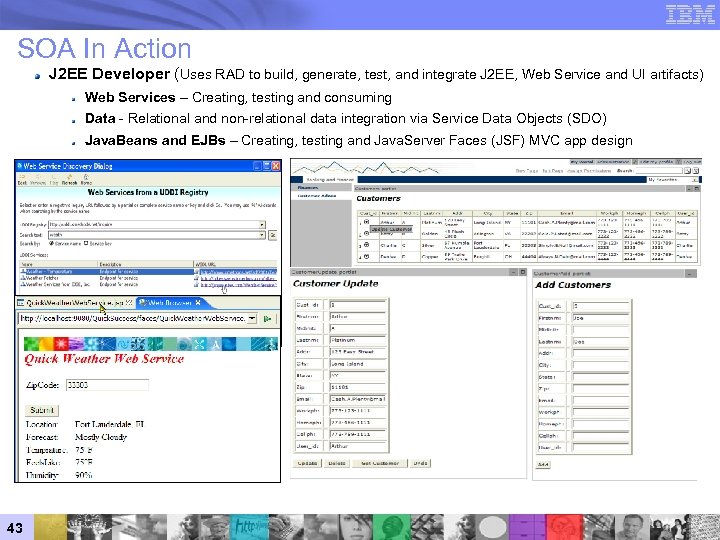Minimize the Customers portlet

(x=689, y=189)
